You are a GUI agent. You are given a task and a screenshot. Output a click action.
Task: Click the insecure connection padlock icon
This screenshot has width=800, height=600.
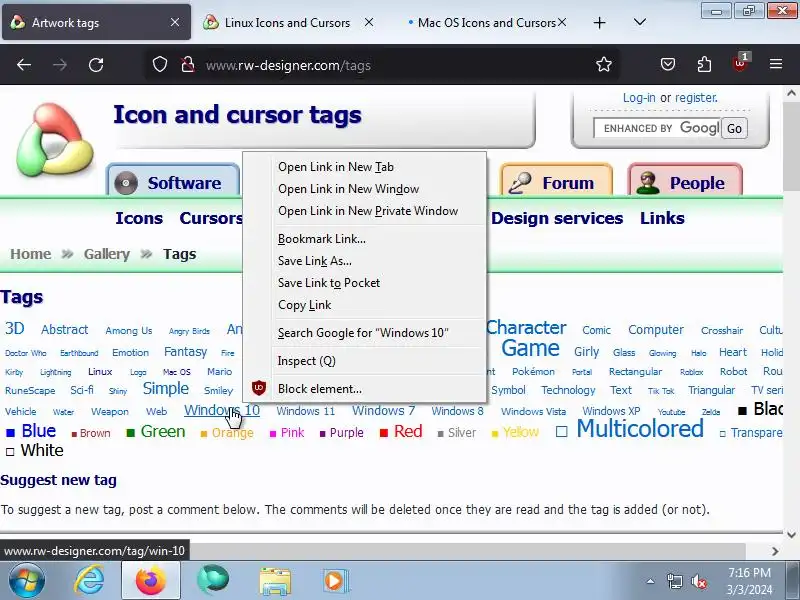coord(188,64)
